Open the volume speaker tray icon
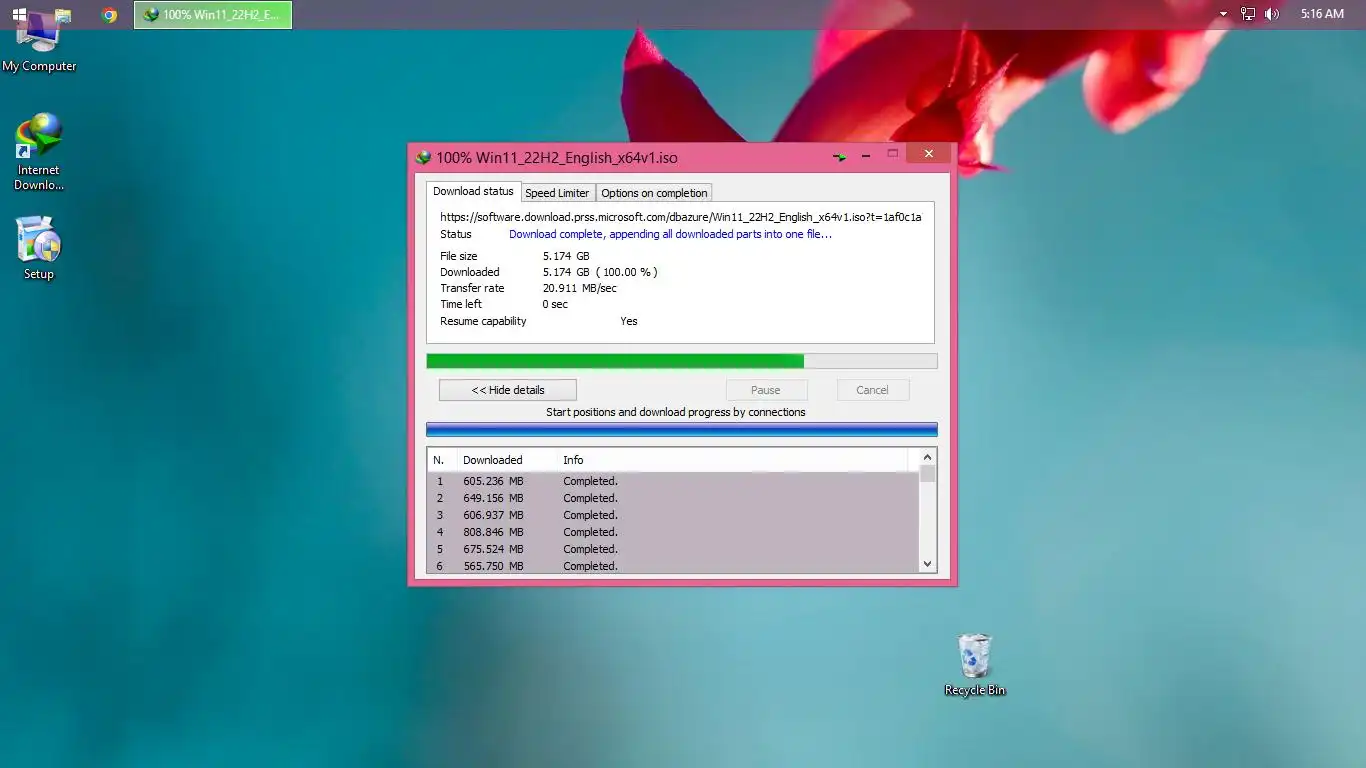1366x768 pixels. tap(1272, 15)
